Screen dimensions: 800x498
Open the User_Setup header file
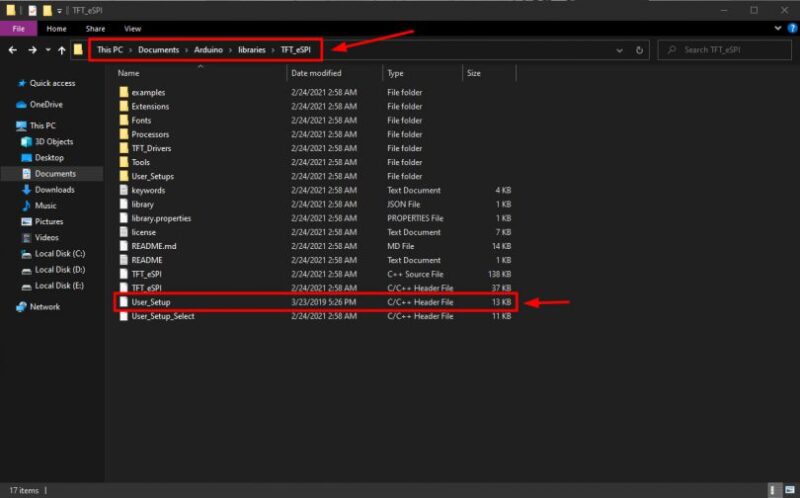(x=151, y=302)
